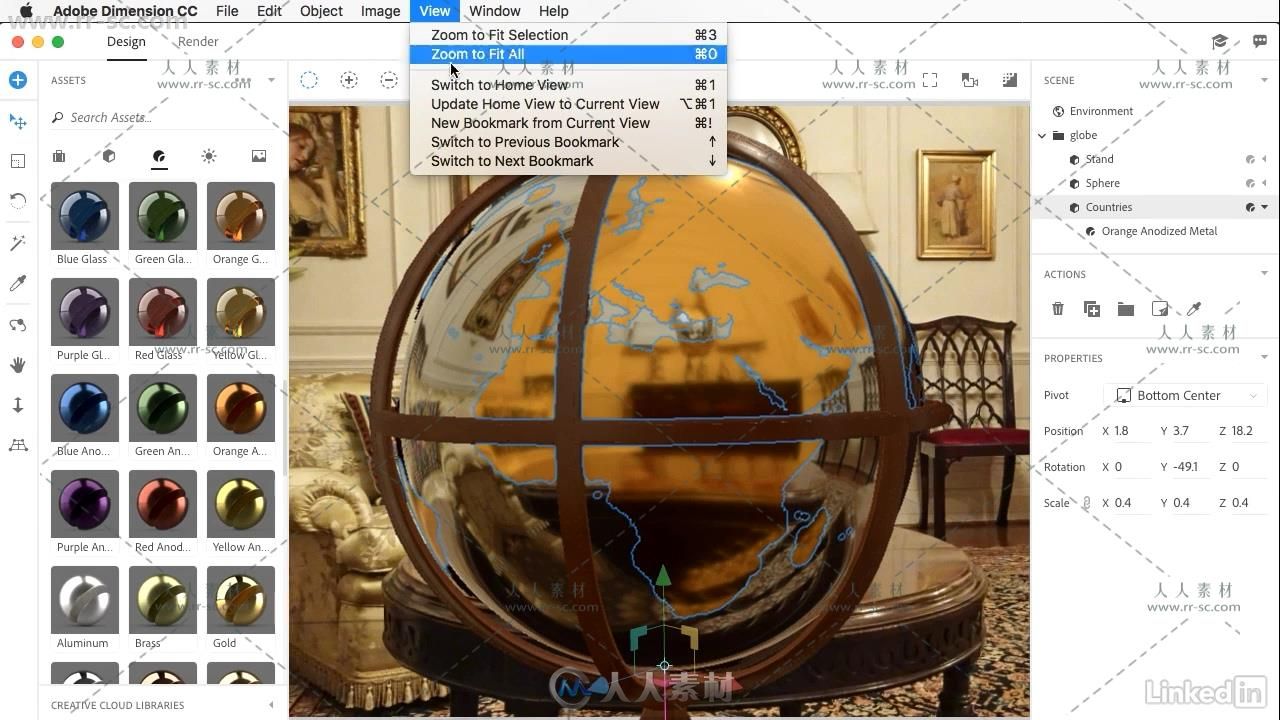Select the Rotate tool in toolbar
Image resolution: width=1280 pixels, height=720 pixels.
18,201
